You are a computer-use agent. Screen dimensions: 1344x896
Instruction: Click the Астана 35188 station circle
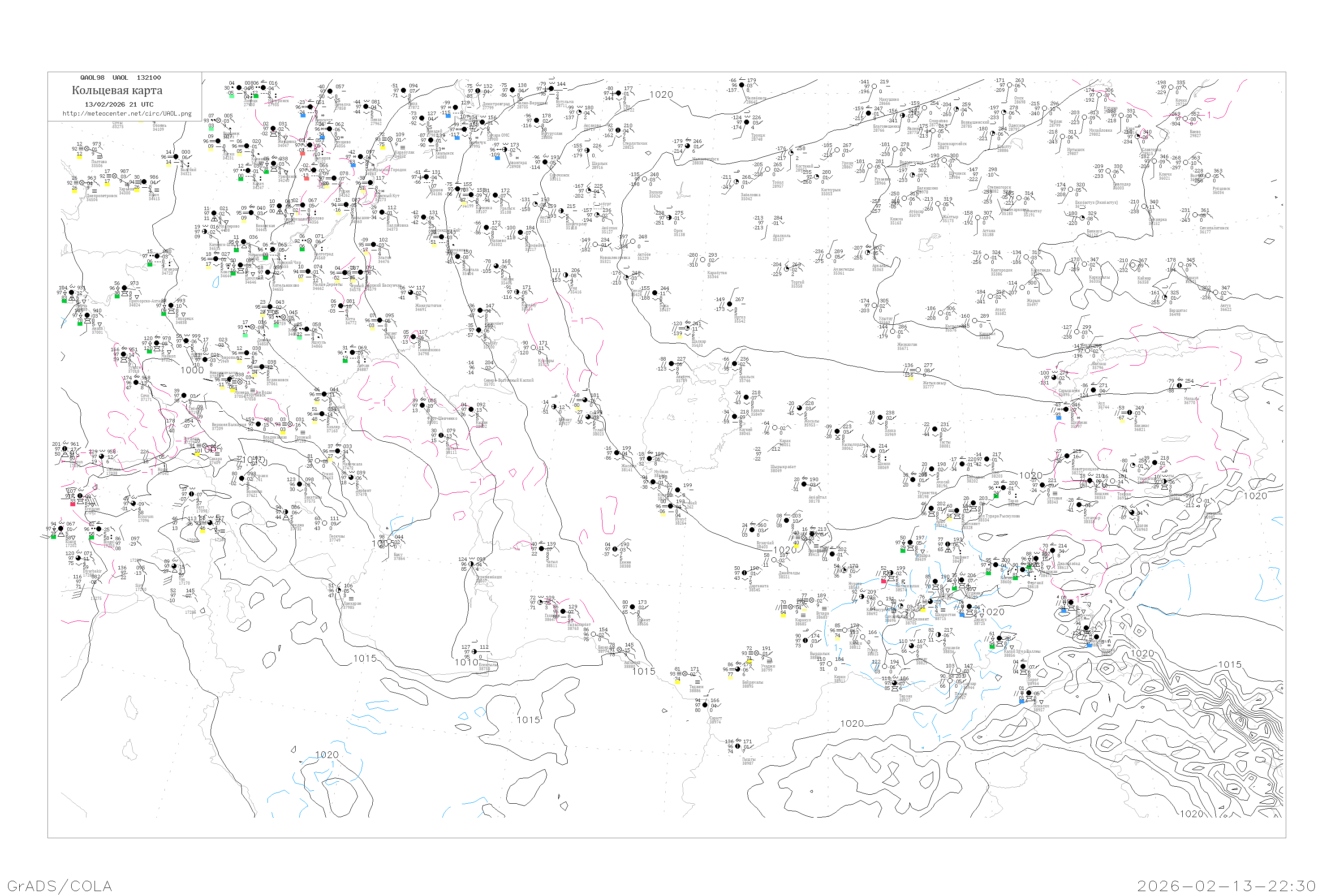[x=977, y=218]
